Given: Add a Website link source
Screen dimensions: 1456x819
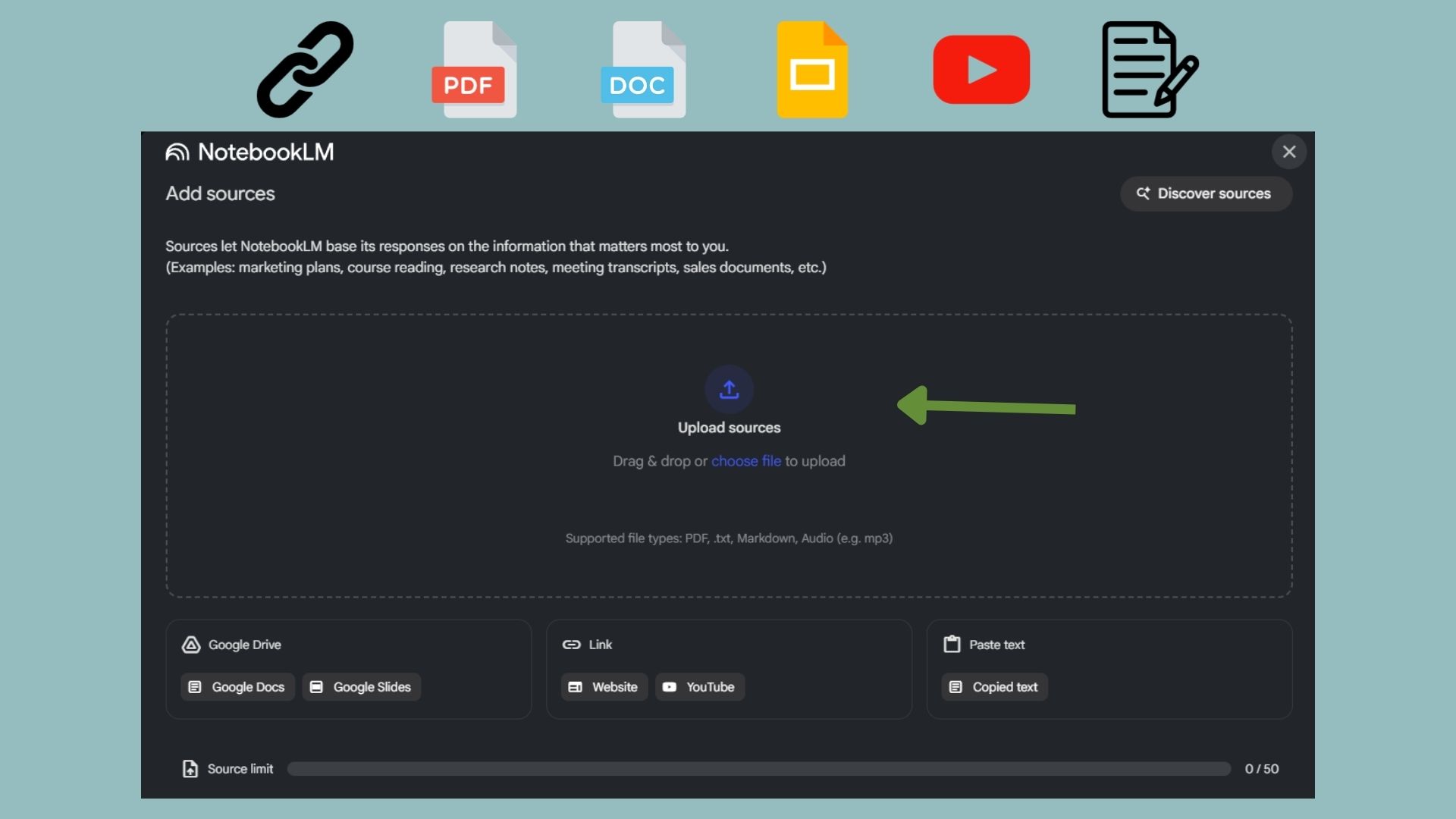Looking at the screenshot, I should click(x=604, y=687).
